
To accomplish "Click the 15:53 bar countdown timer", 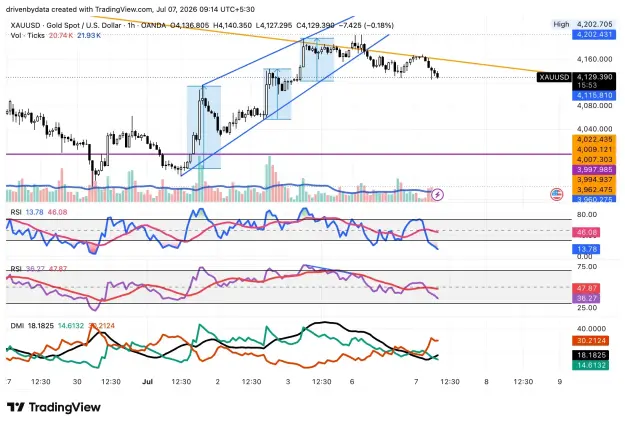I will (x=588, y=85).
